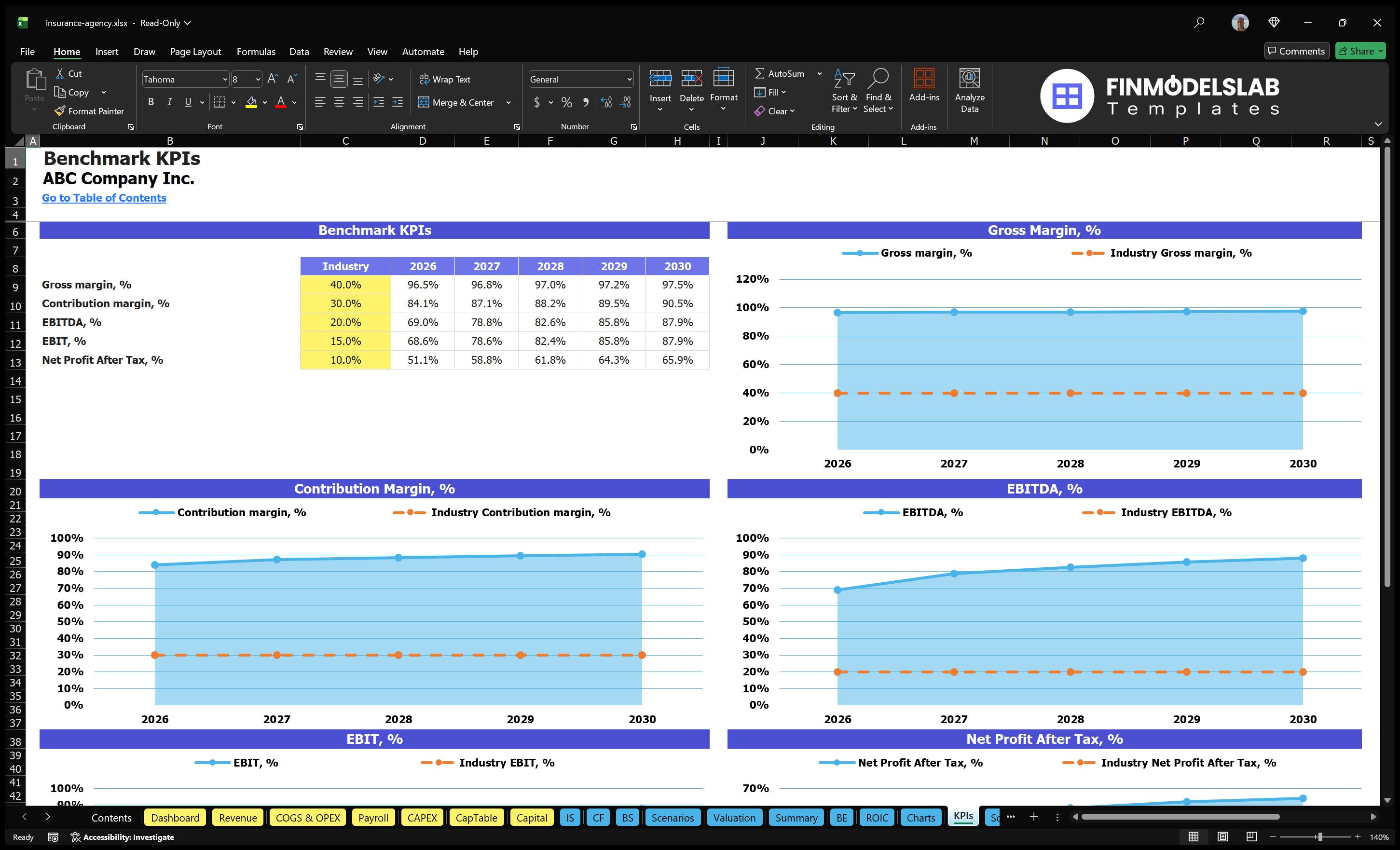Toggle bold formatting
This screenshot has height=850, width=1400.
coord(151,102)
